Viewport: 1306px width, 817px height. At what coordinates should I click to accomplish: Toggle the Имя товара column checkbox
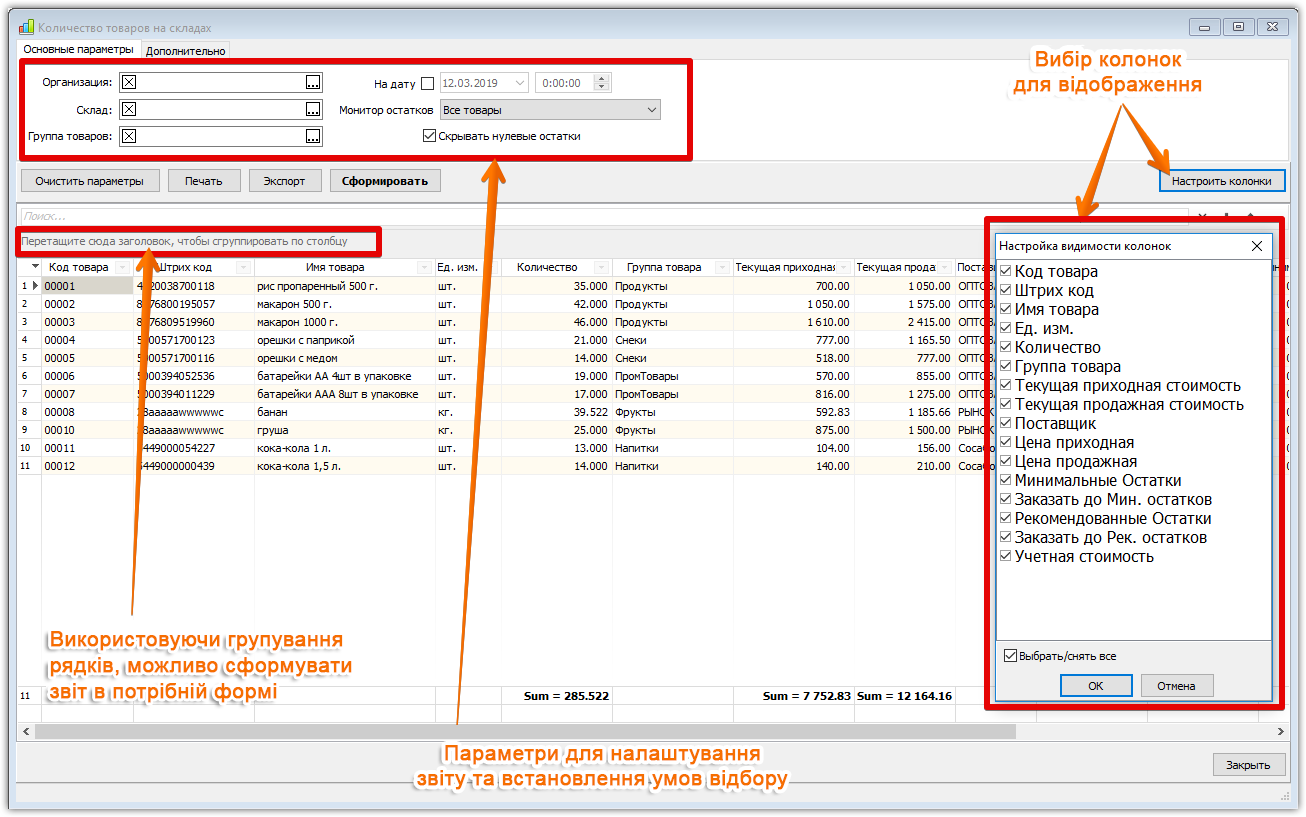pyautogui.click(x=1006, y=310)
